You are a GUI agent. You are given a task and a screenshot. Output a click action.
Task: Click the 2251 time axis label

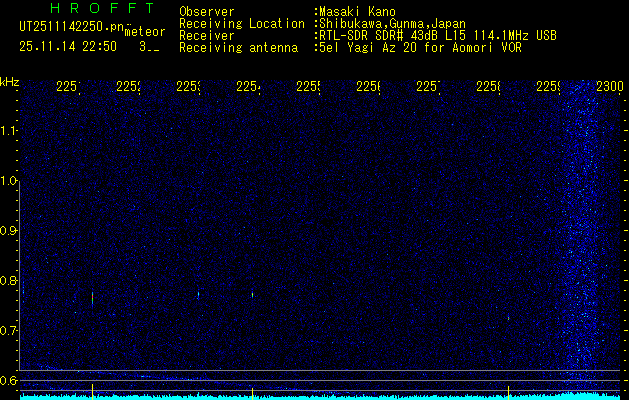click(68, 86)
